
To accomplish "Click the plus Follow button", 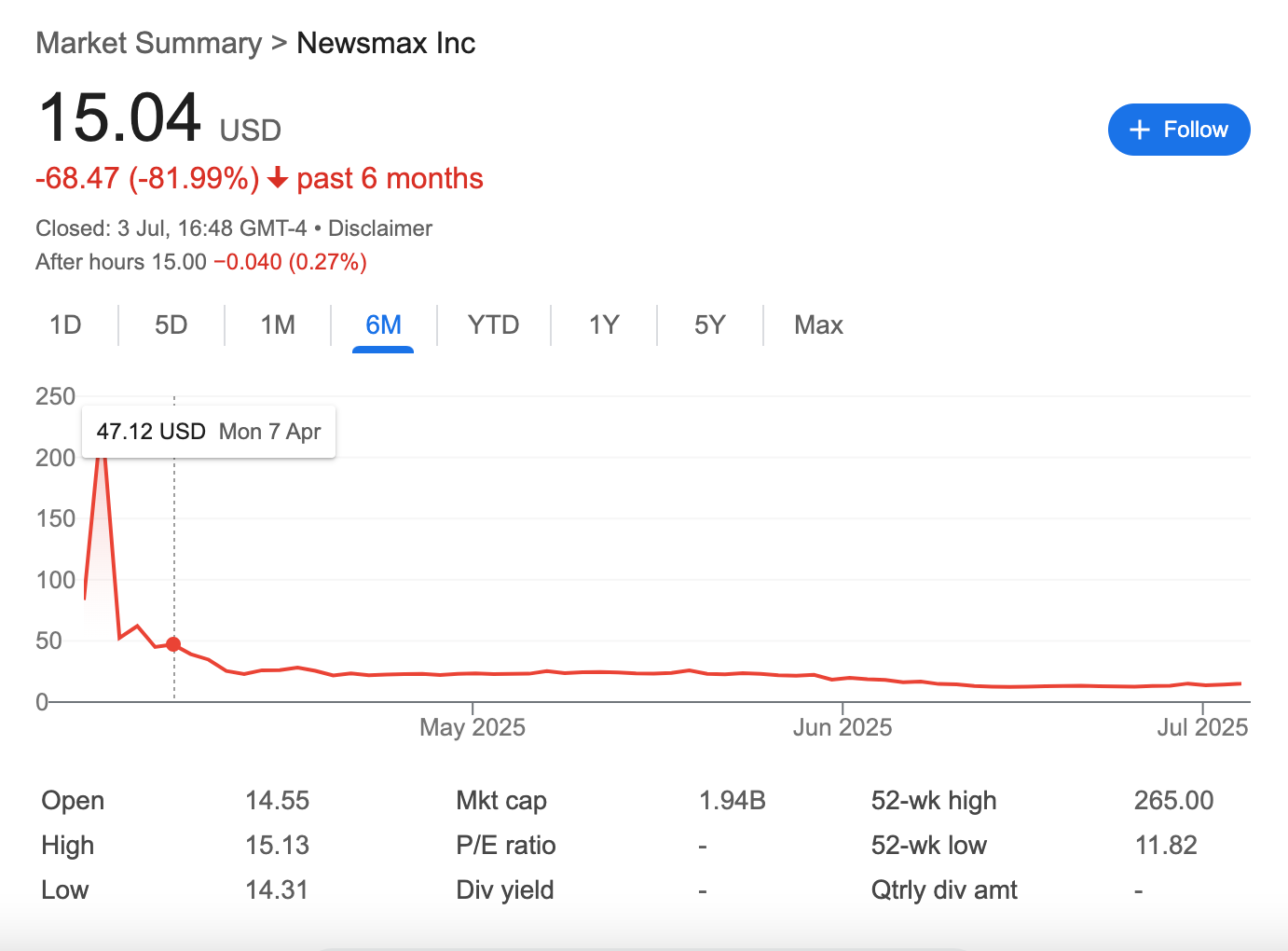I will 1178,130.
